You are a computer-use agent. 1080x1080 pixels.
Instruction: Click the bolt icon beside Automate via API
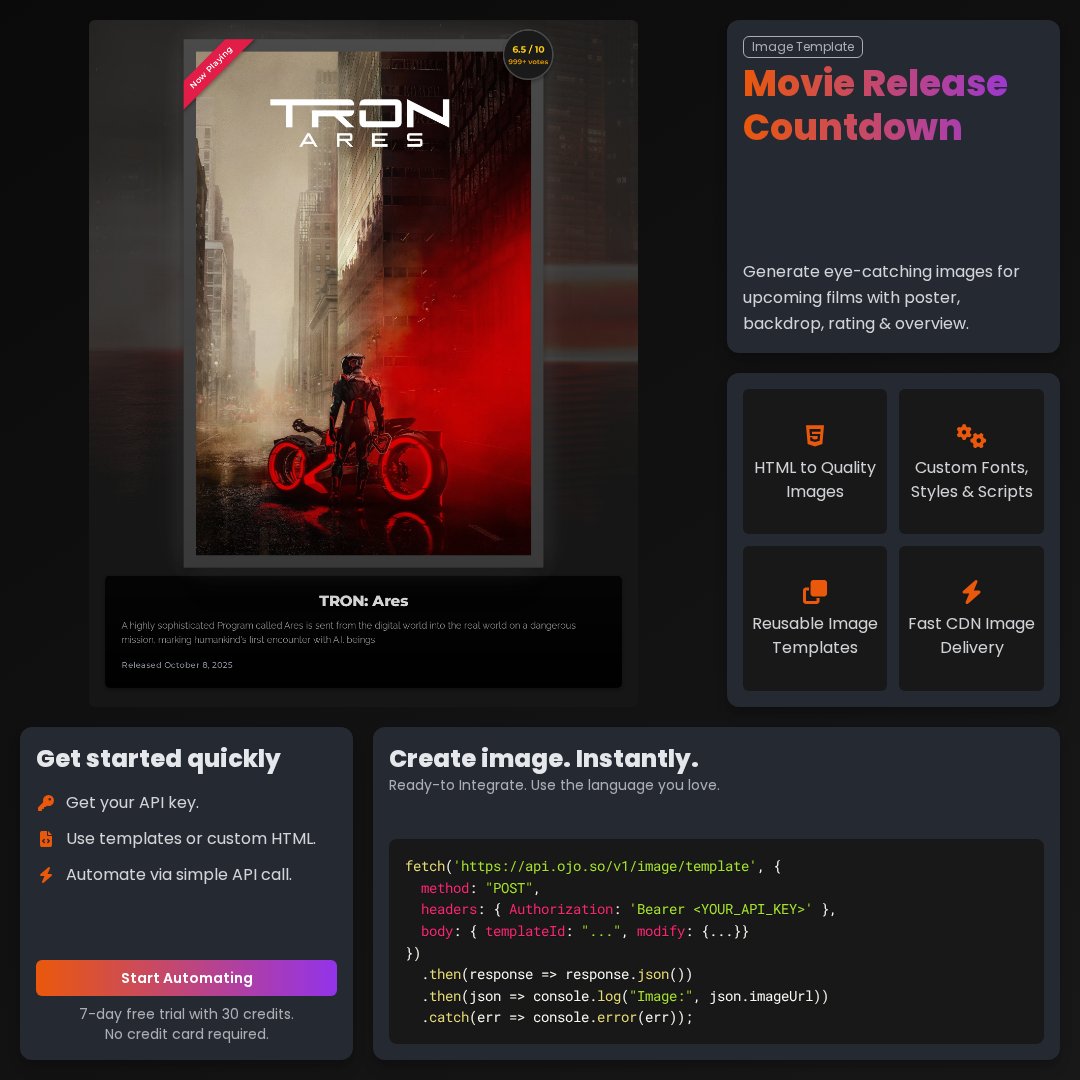click(x=46, y=874)
